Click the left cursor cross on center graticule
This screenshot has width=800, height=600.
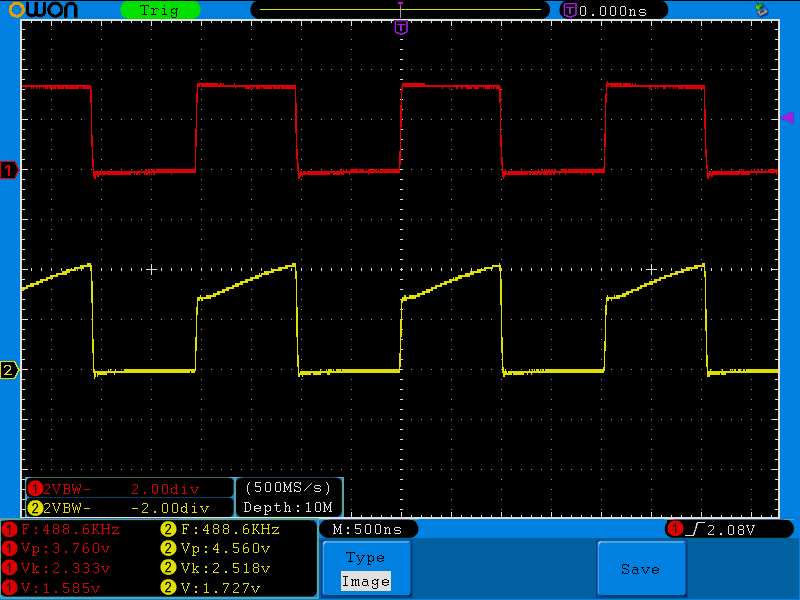tap(151, 269)
